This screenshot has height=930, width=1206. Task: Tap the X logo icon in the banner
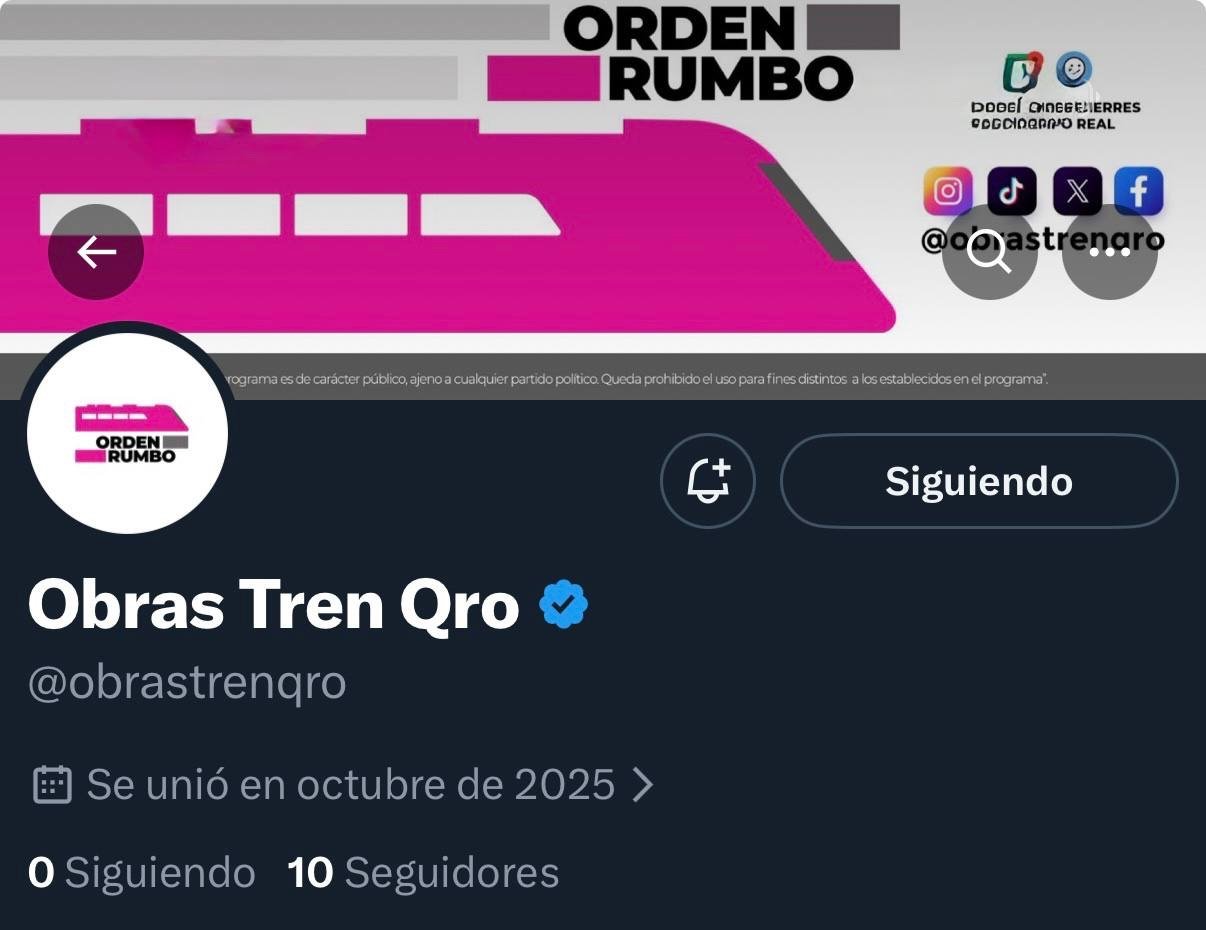[x=1077, y=191]
